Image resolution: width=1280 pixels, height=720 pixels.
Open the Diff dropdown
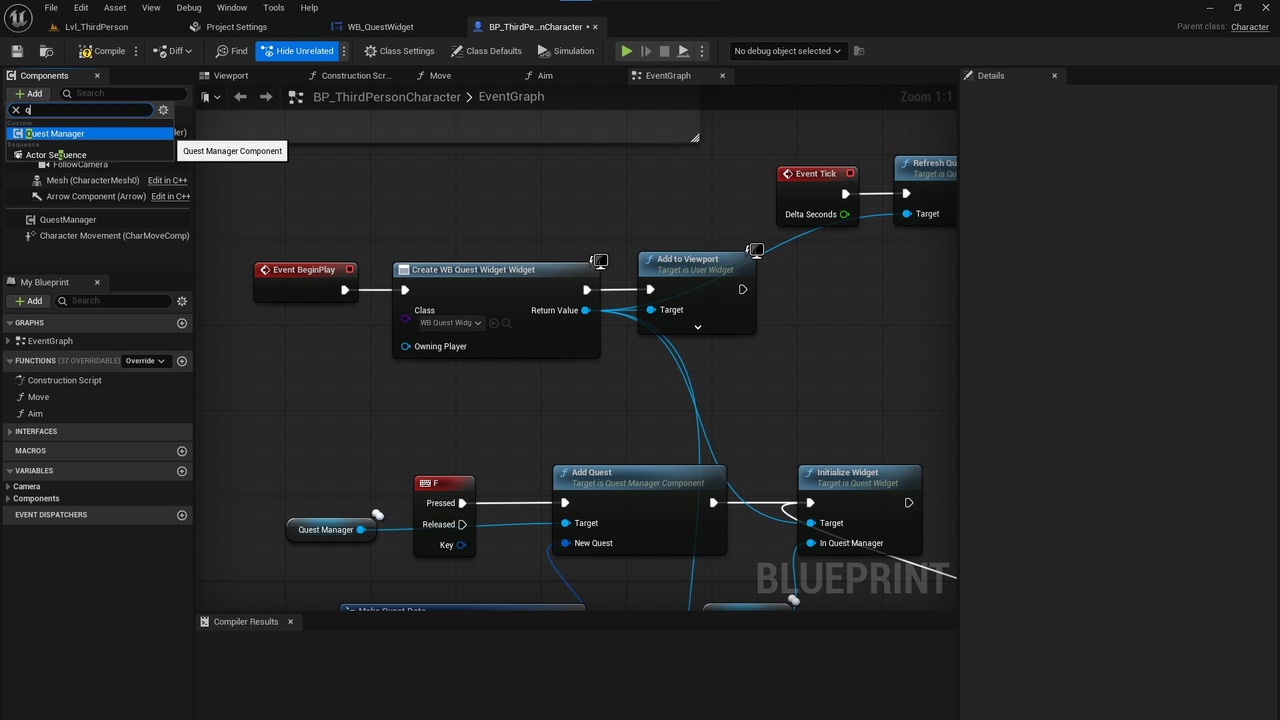[173, 51]
